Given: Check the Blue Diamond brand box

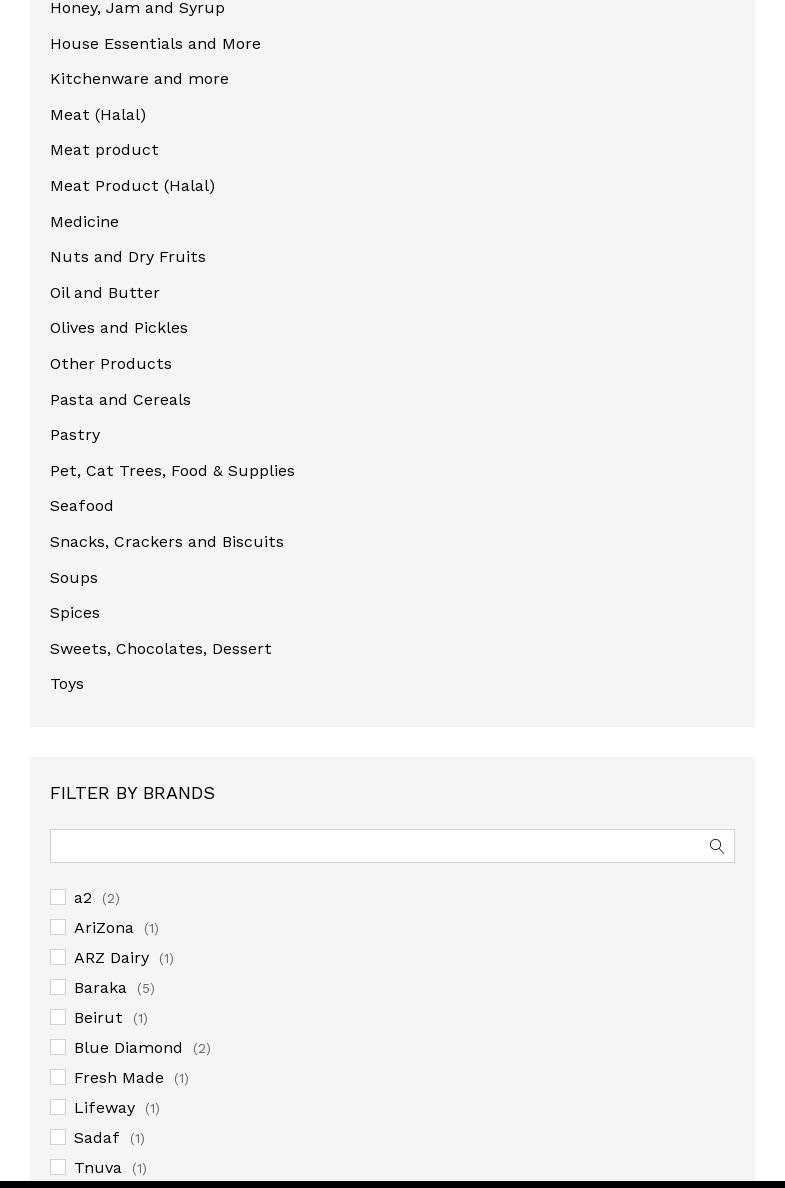Looking at the screenshot, I should [x=58, y=1047].
